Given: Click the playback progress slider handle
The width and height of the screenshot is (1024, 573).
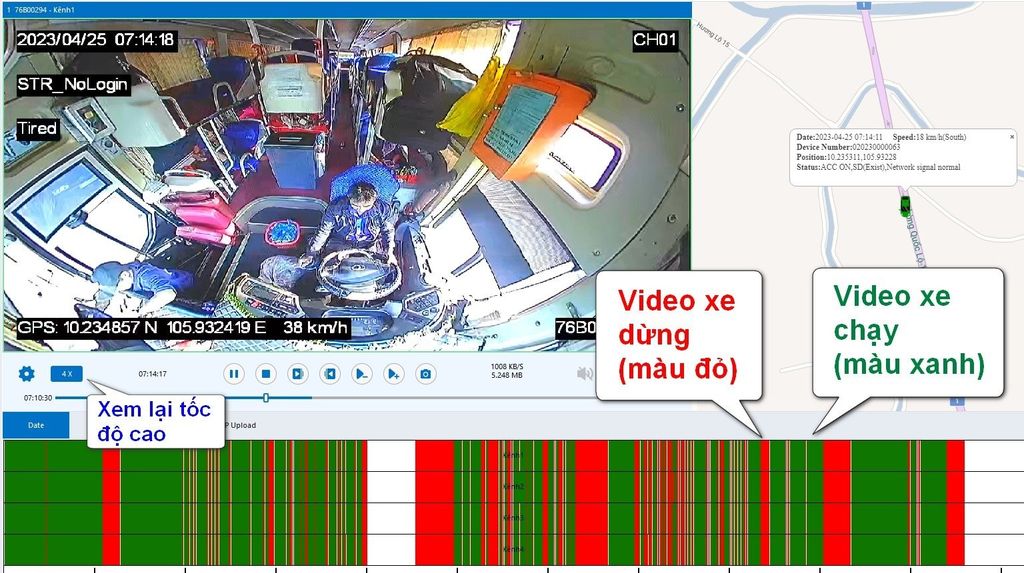Looking at the screenshot, I should coord(266,397).
